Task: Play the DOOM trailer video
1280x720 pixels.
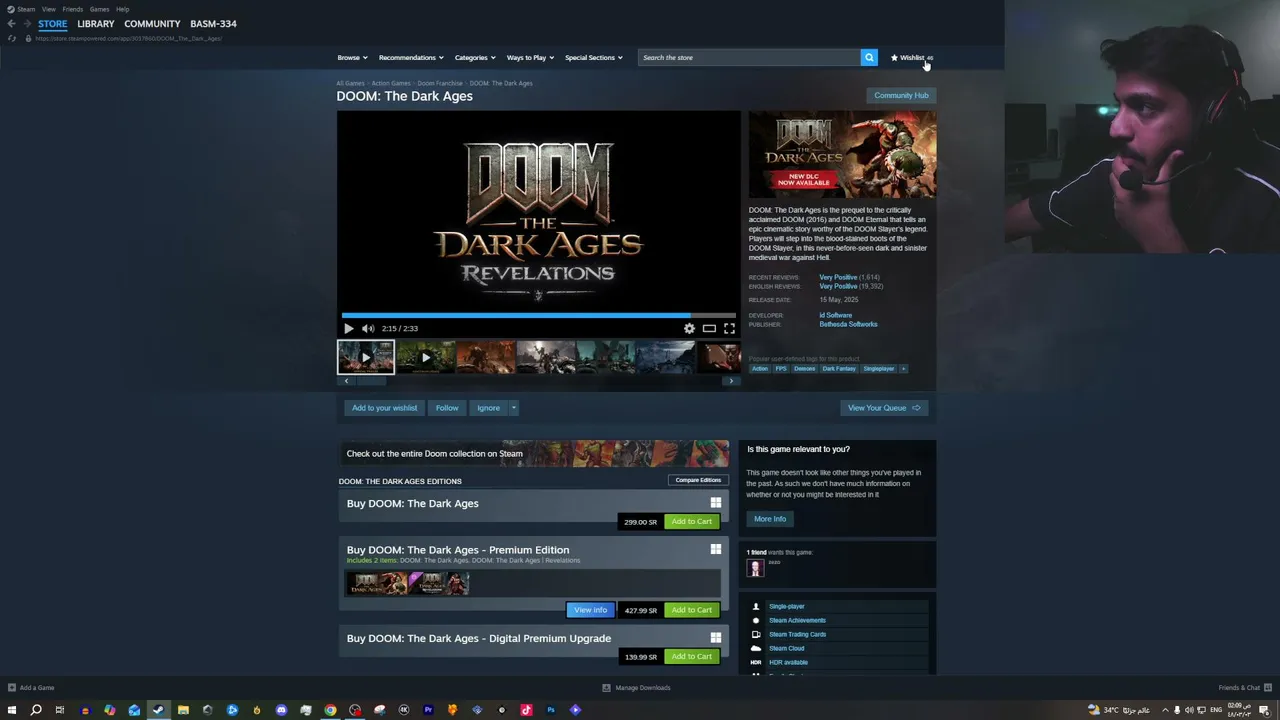Action: pos(348,328)
